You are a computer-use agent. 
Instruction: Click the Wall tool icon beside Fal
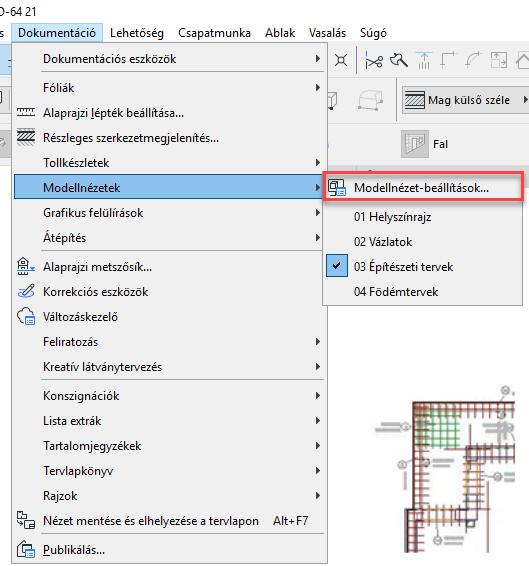(415, 144)
